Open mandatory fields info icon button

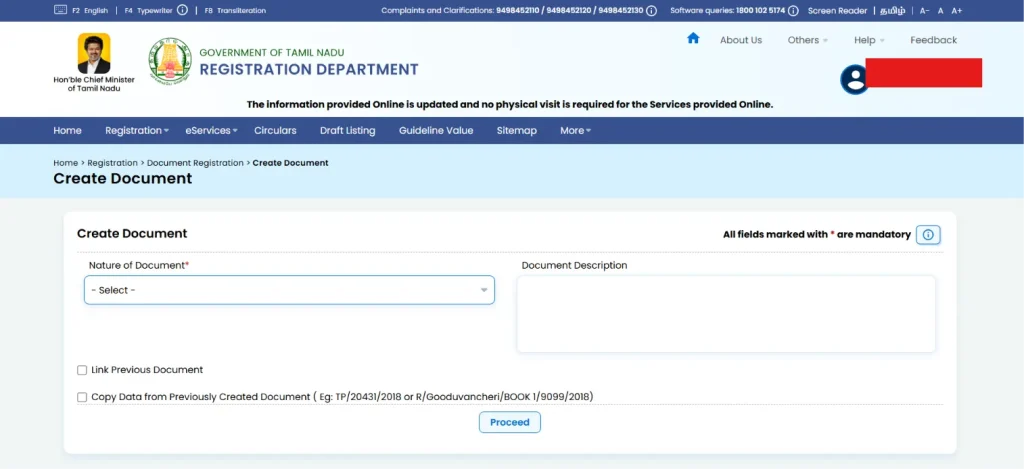click(928, 234)
